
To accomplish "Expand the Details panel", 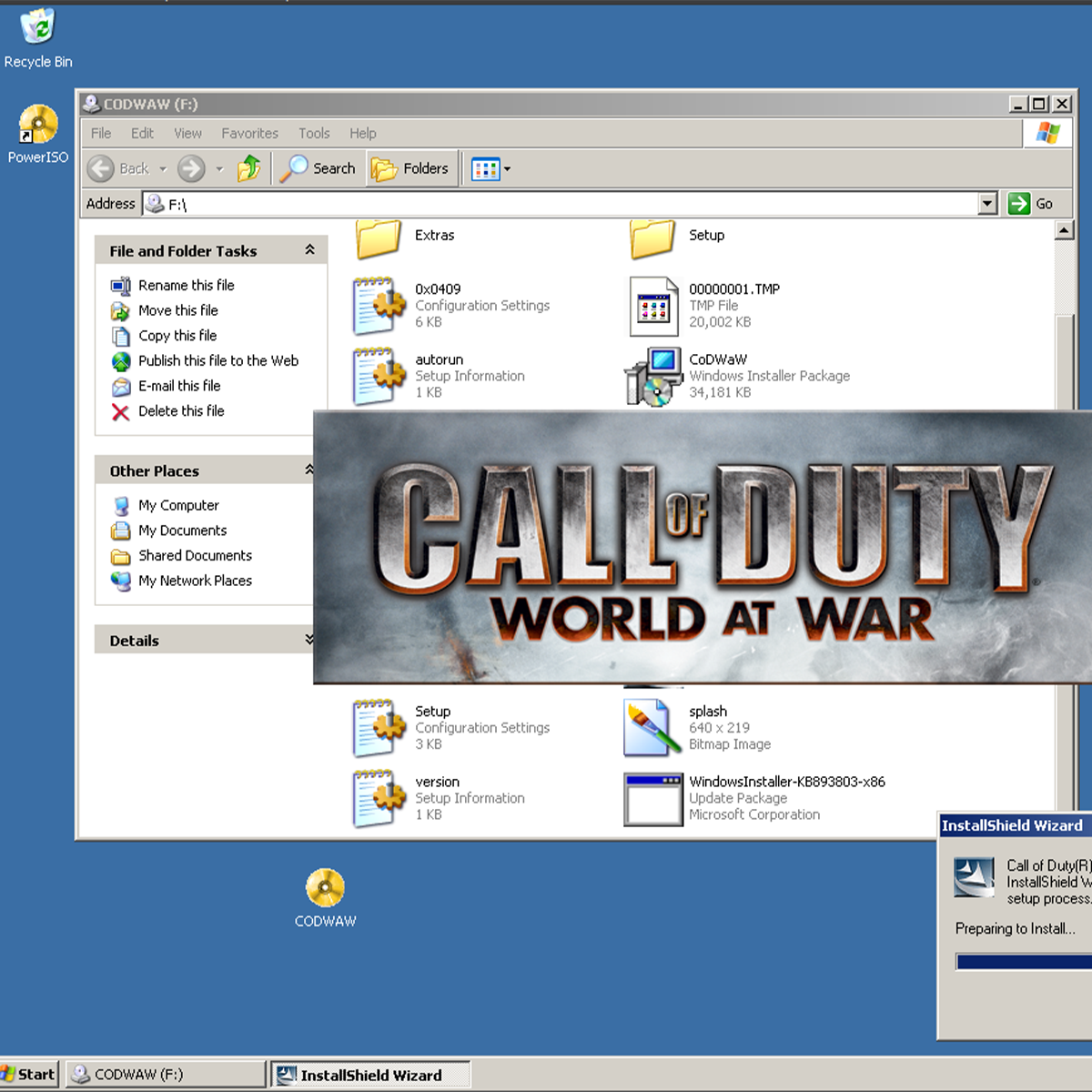I will coord(309,640).
